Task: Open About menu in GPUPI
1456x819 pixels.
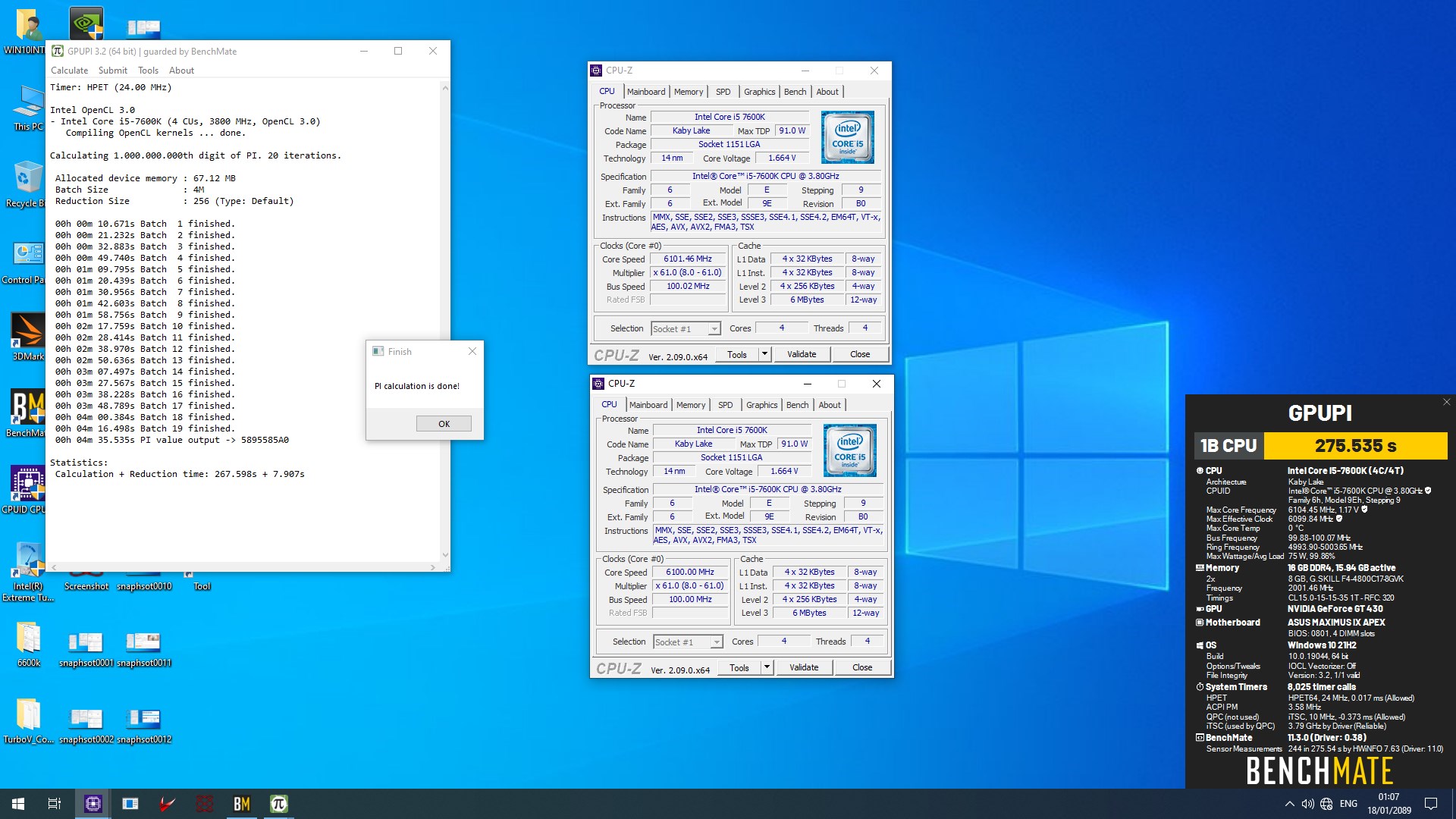Action: click(181, 71)
